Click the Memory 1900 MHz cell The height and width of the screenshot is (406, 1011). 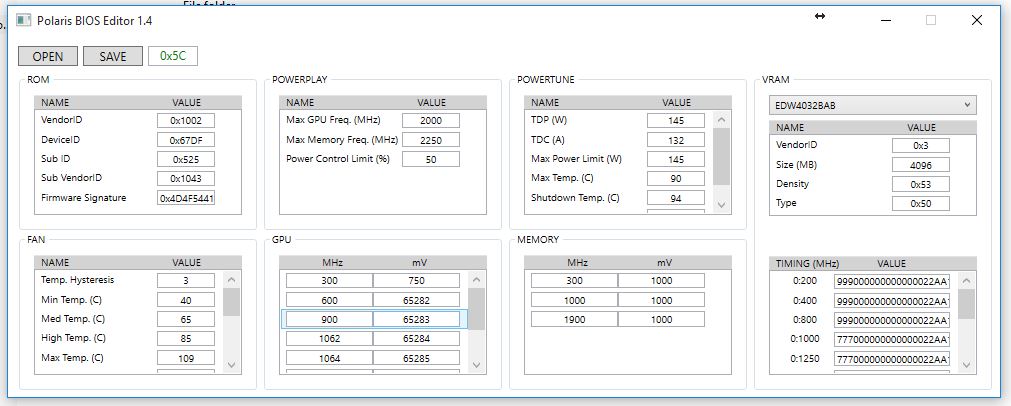[574, 319]
